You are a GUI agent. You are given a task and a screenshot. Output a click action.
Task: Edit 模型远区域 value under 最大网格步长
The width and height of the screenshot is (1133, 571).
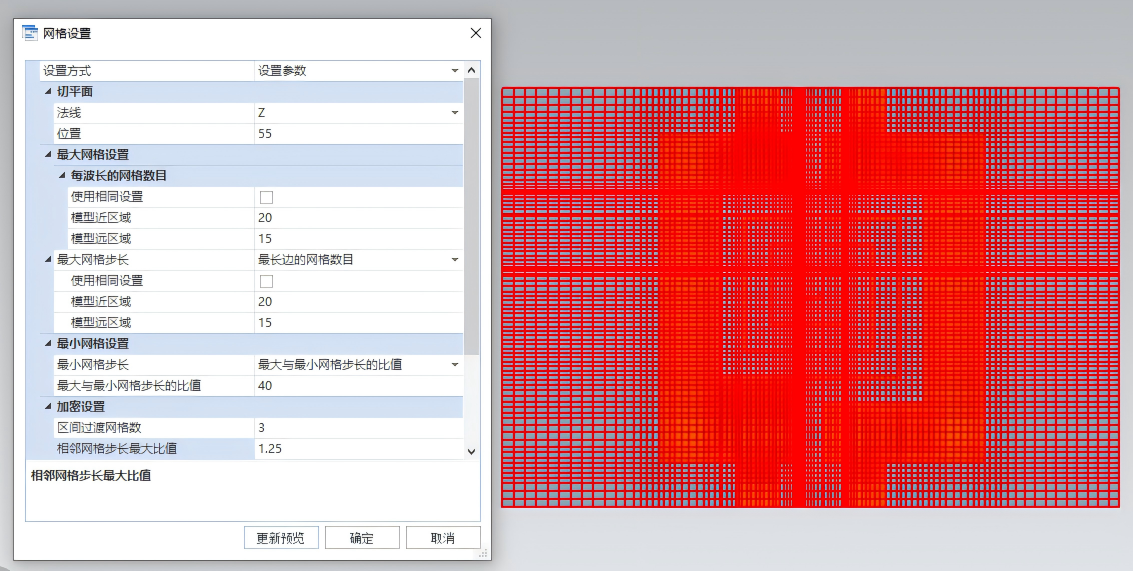coord(358,322)
